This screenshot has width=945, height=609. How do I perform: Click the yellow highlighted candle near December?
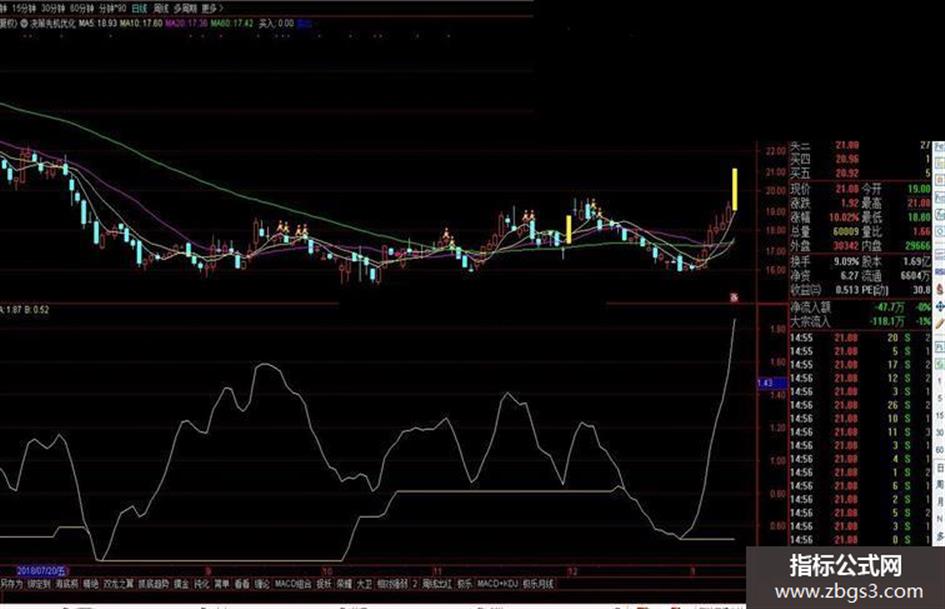(568, 229)
